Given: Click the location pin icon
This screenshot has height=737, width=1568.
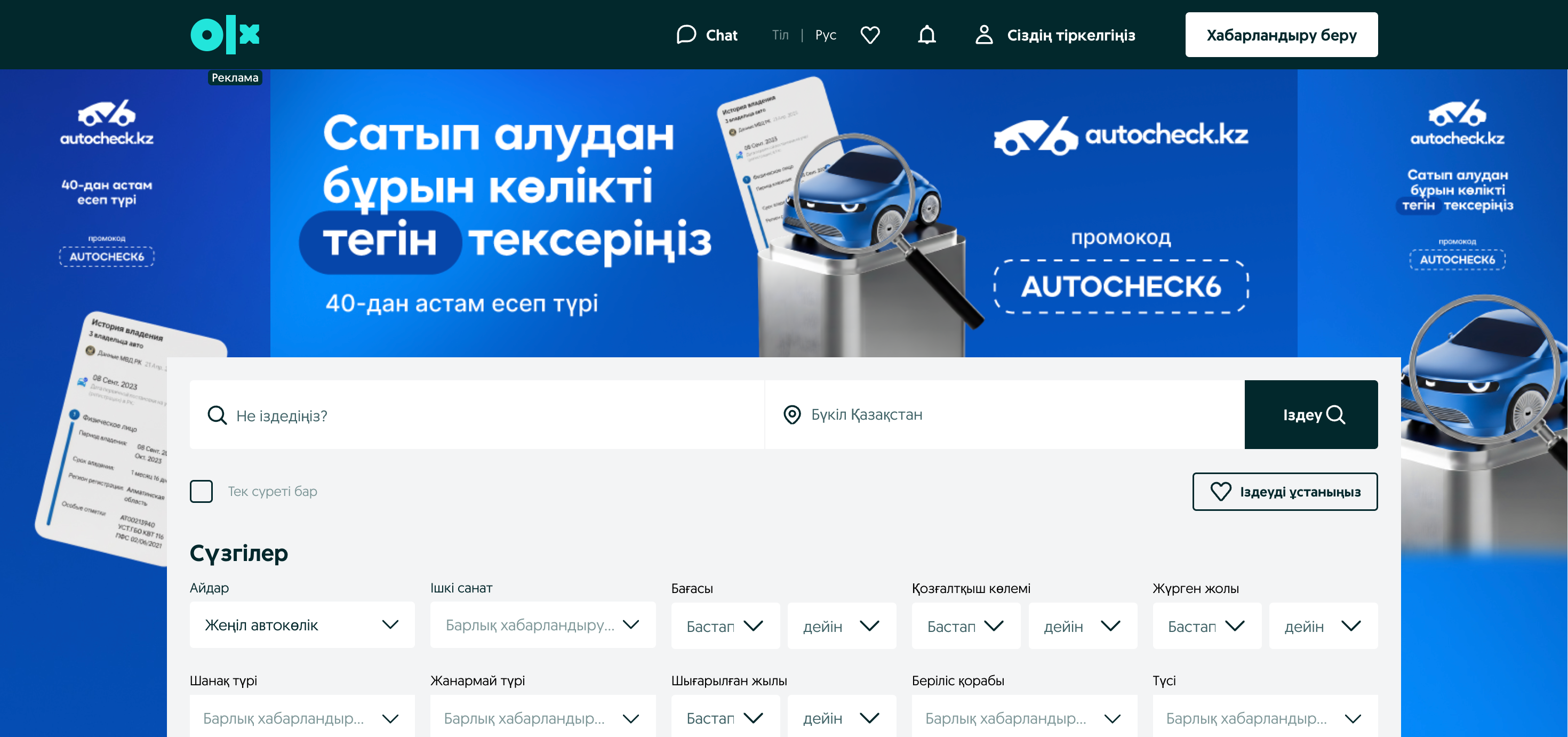Looking at the screenshot, I should 791,414.
